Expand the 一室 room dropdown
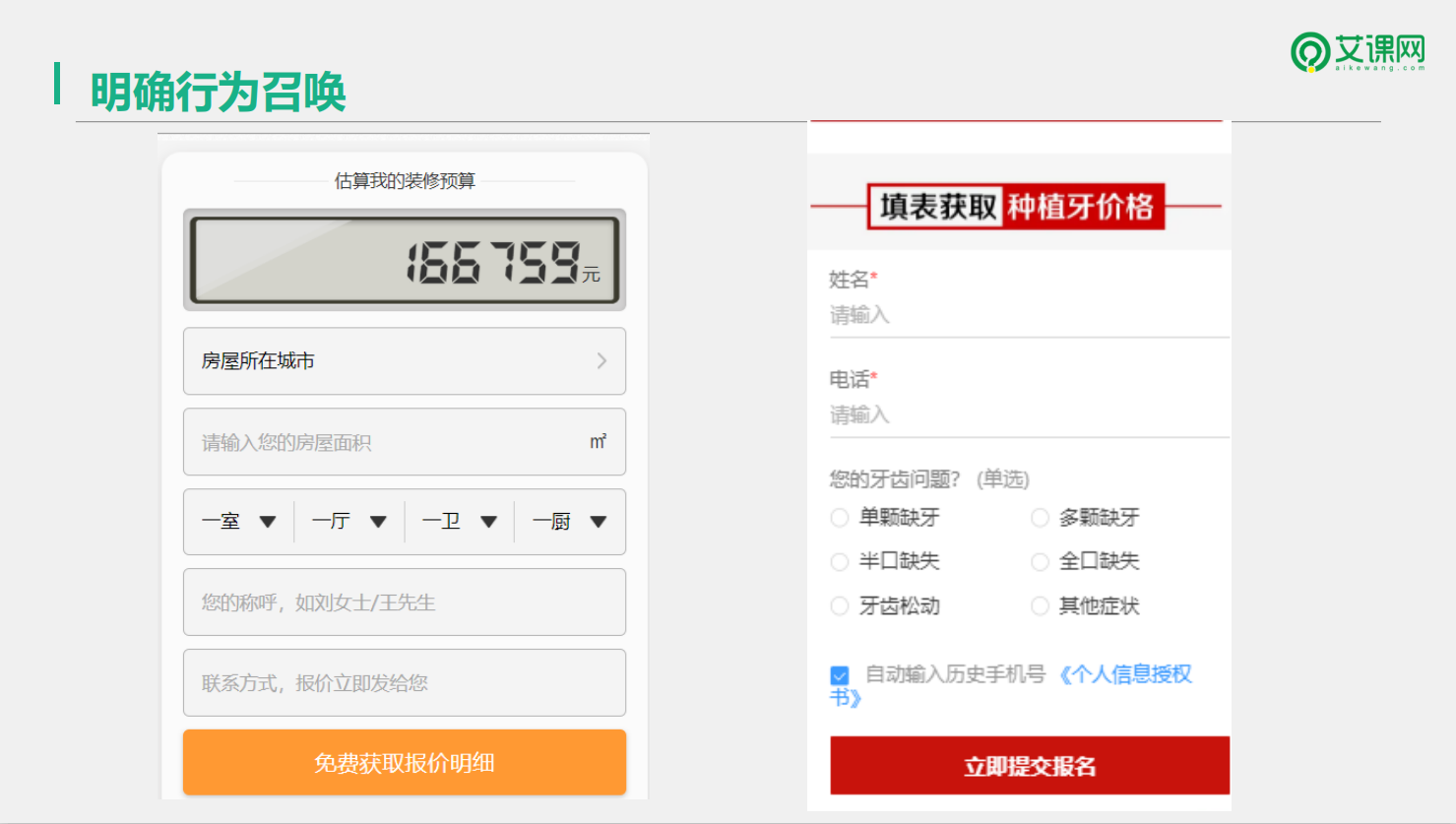1456x824 pixels. tap(239, 522)
